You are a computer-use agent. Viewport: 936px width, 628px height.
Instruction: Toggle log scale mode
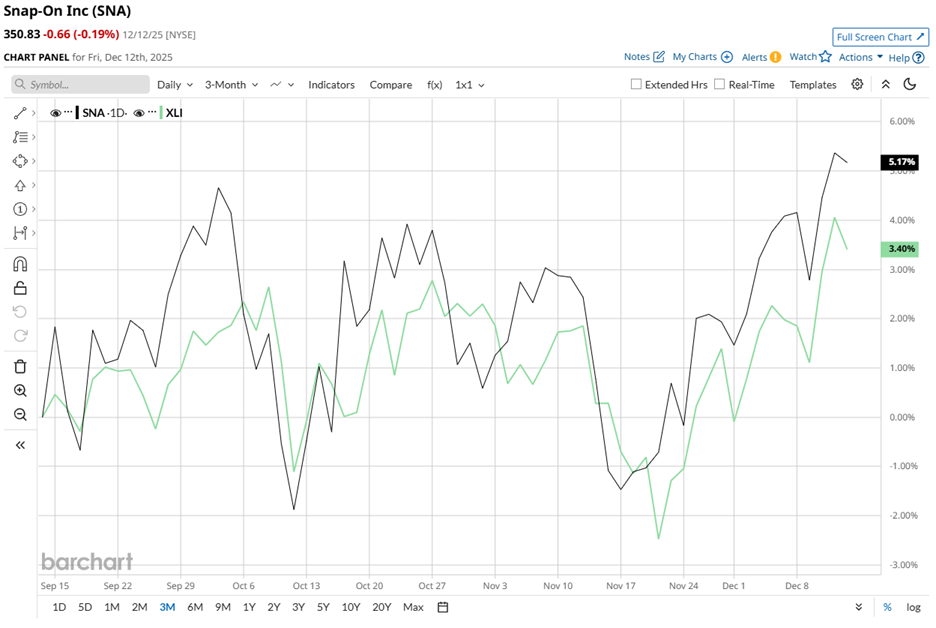[913, 607]
